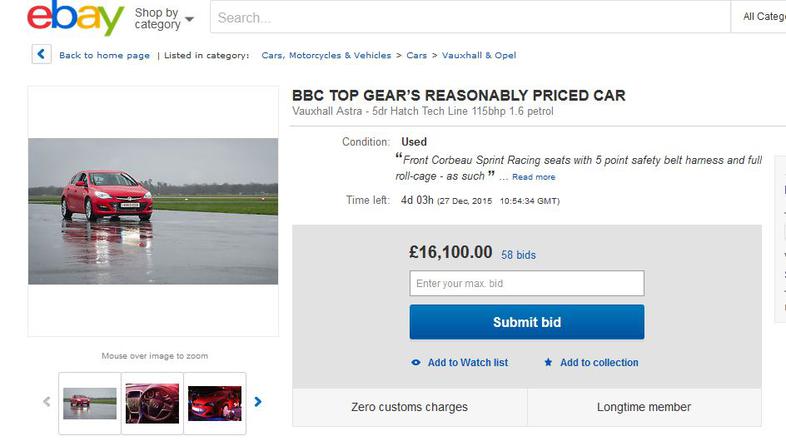
Task: Show previous thumbnails with left arrow
Action: 46,402
